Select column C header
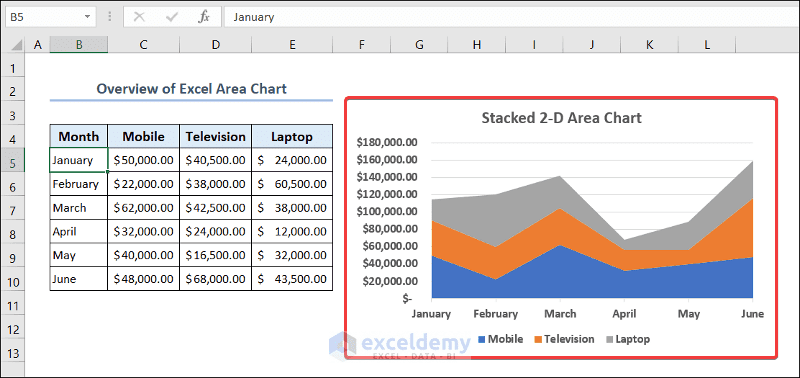Screen dimensions: 800x378 point(144,45)
